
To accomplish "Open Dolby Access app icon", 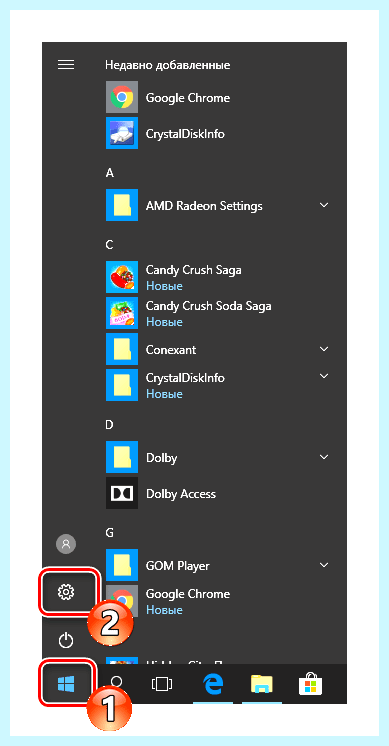I will [122, 493].
